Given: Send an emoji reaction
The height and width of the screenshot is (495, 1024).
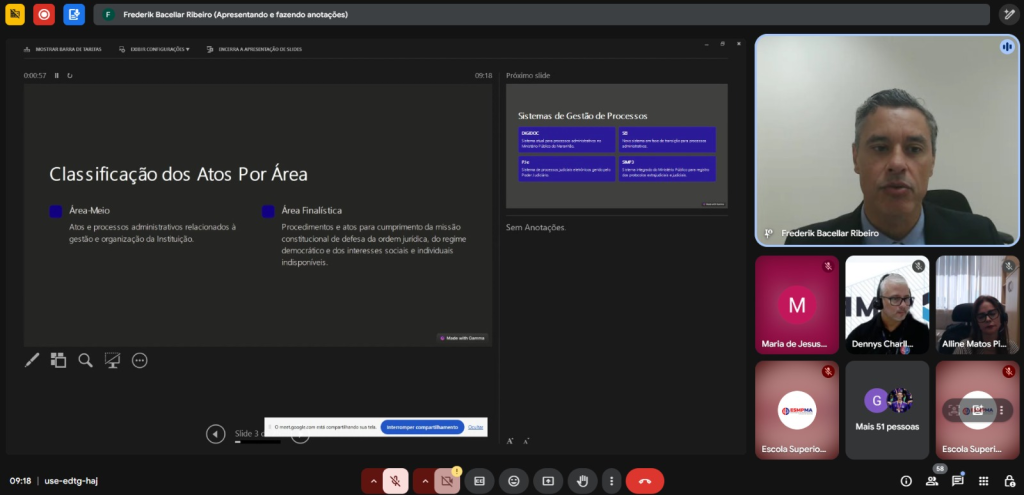Looking at the screenshot, I should click(x=514, y=481).
